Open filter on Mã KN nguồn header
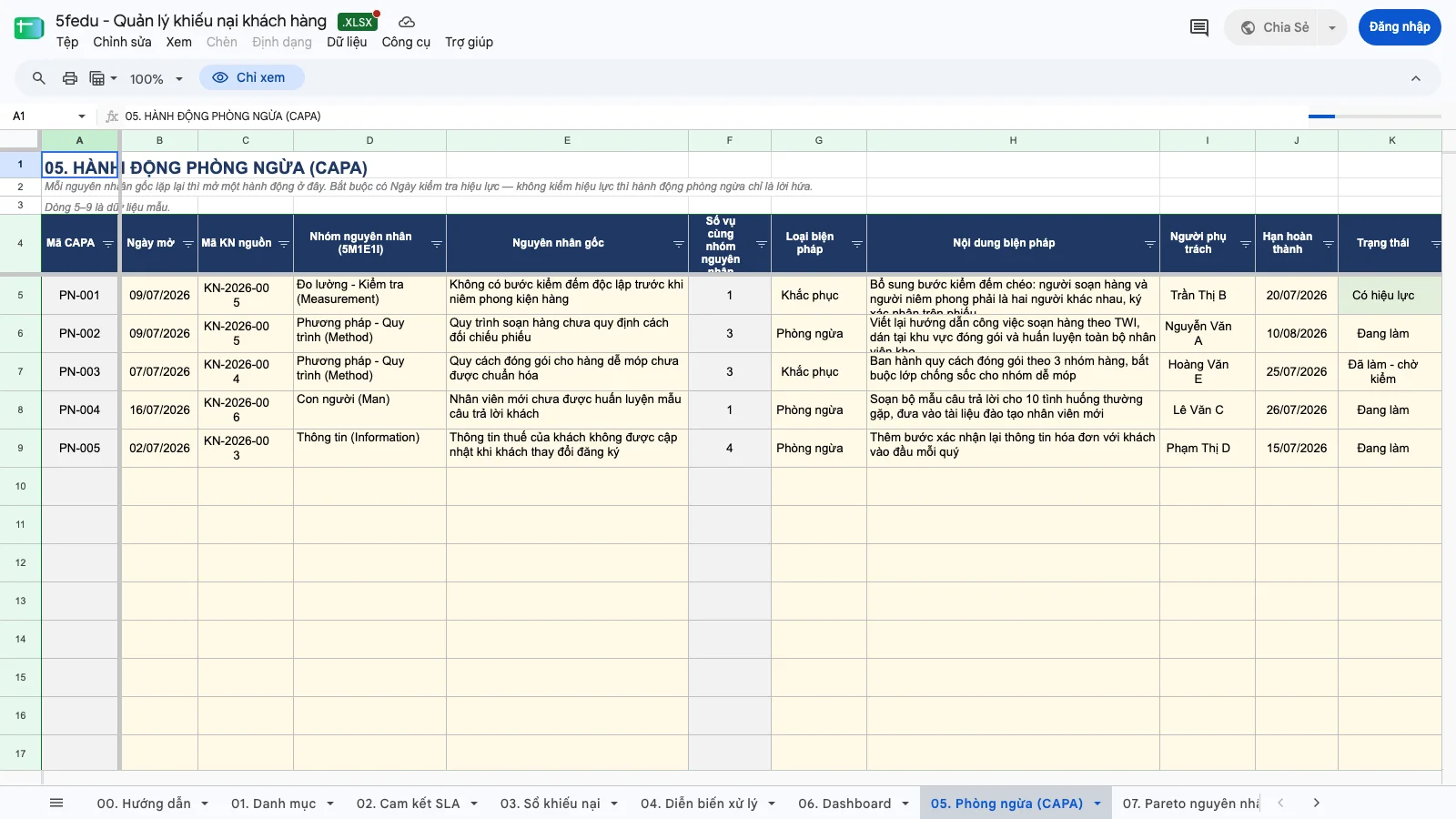This screenshot has width=1456, height=819. (x=284, y=244)
